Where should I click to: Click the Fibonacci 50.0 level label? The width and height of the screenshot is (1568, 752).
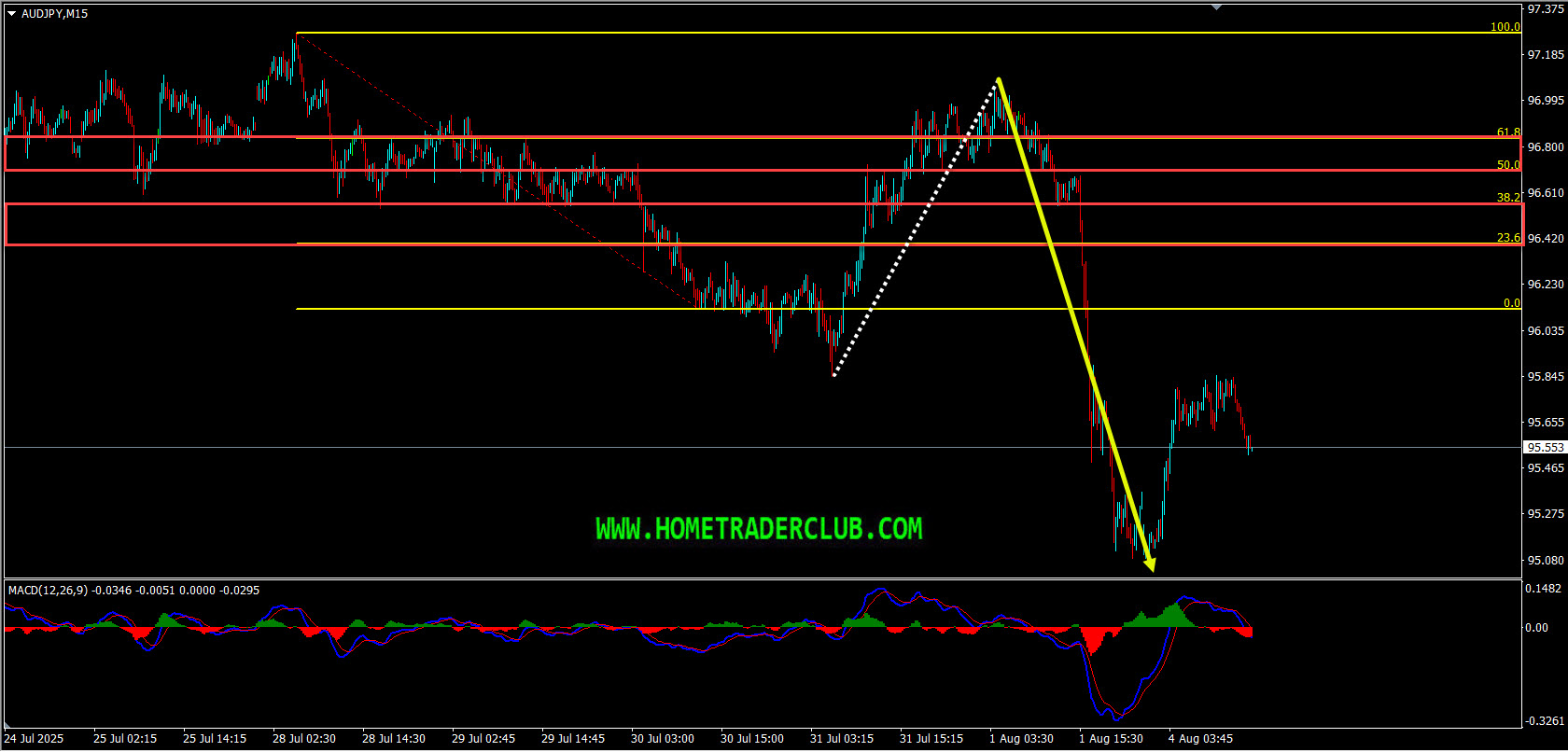click(1507, 165)
